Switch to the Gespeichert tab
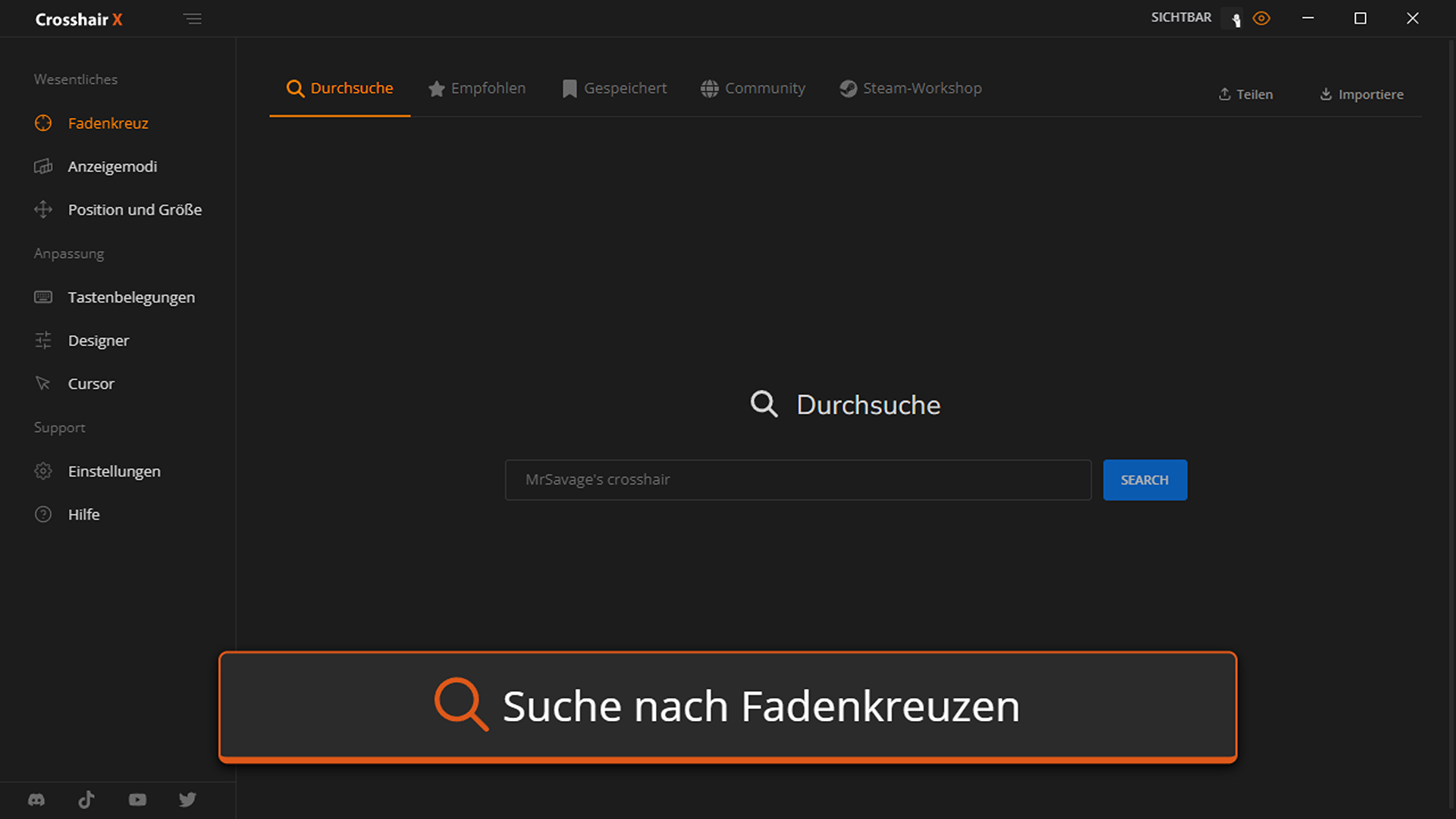1456x819 pixels. [x=614, y=88]
